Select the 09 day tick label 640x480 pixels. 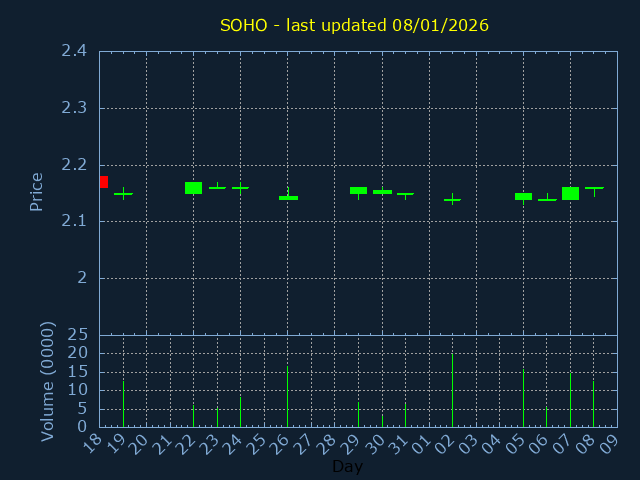tap(609, 444)
